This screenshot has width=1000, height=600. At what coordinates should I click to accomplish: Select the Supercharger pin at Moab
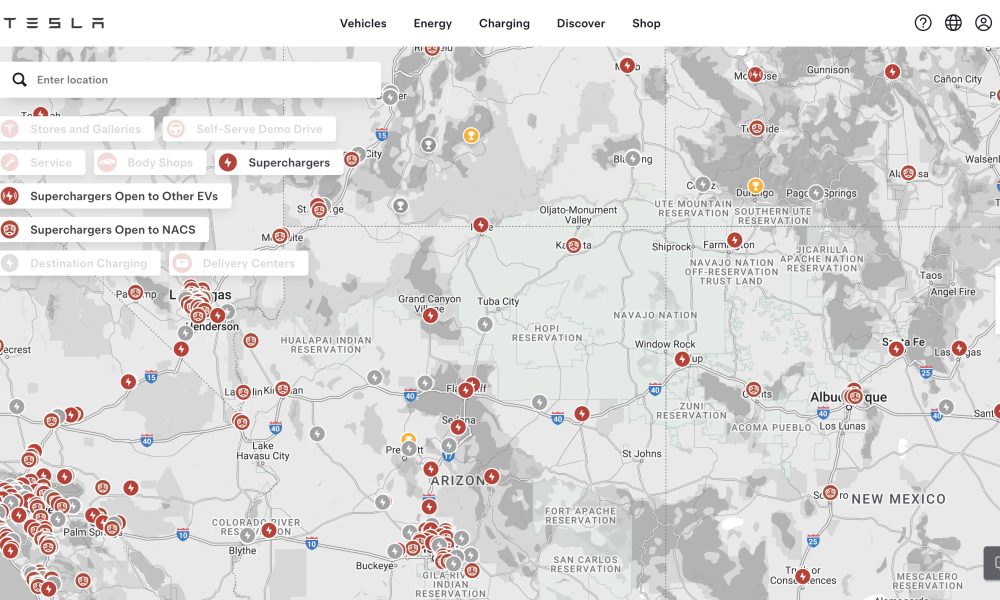[628, 65]
